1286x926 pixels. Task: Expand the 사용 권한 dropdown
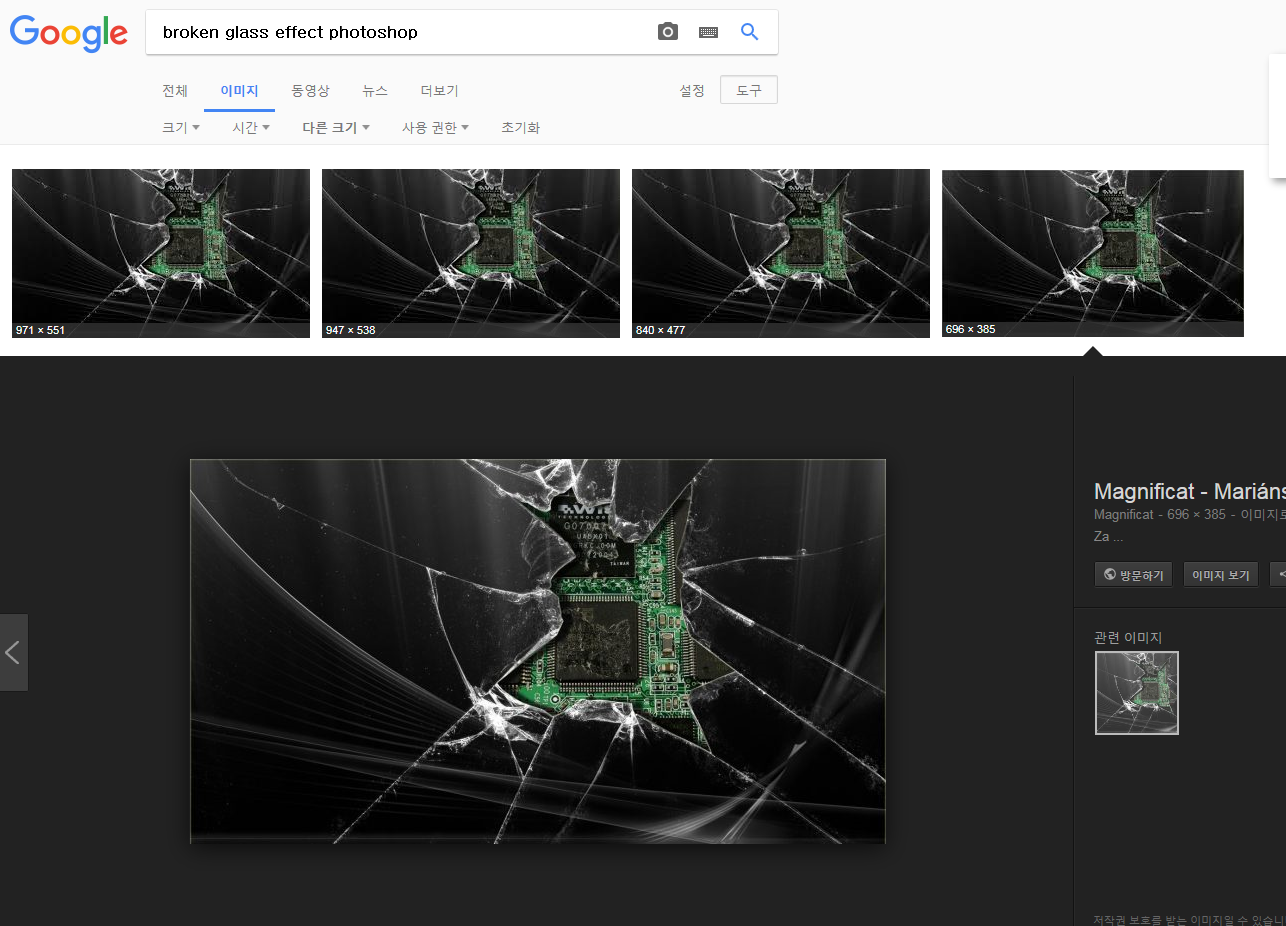pos(435,128)
